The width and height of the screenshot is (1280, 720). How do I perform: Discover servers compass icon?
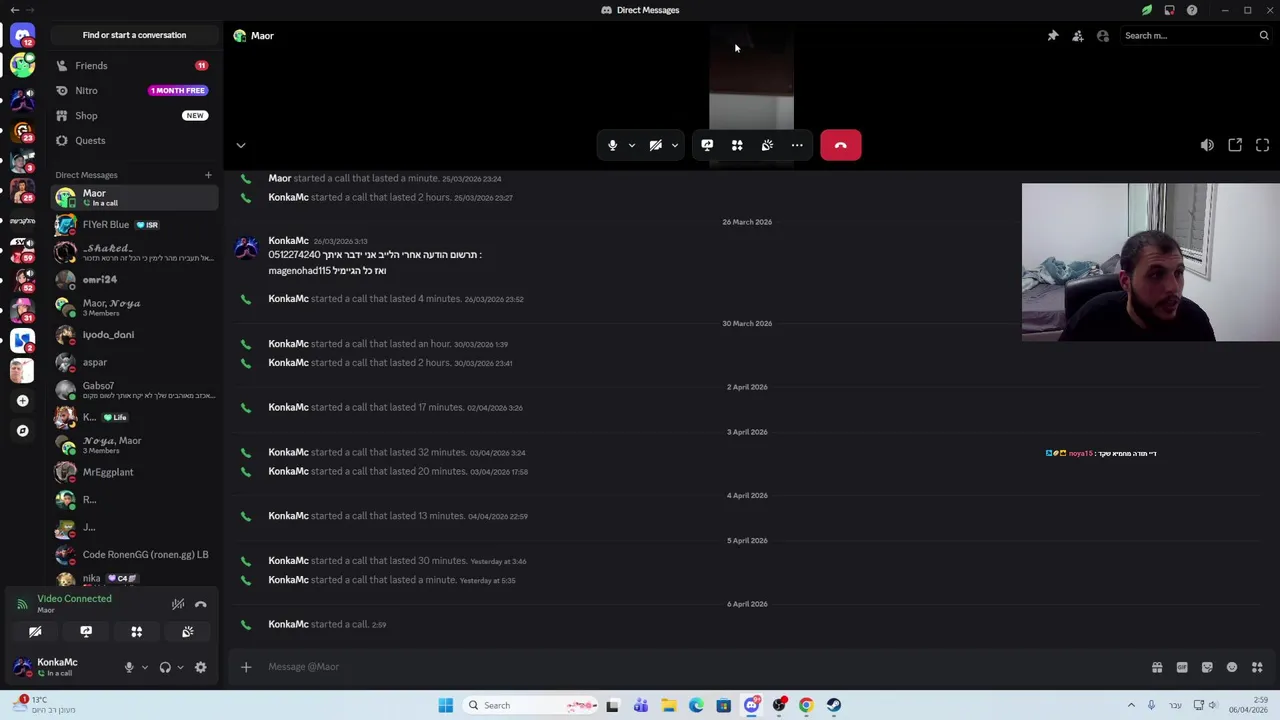22,431
